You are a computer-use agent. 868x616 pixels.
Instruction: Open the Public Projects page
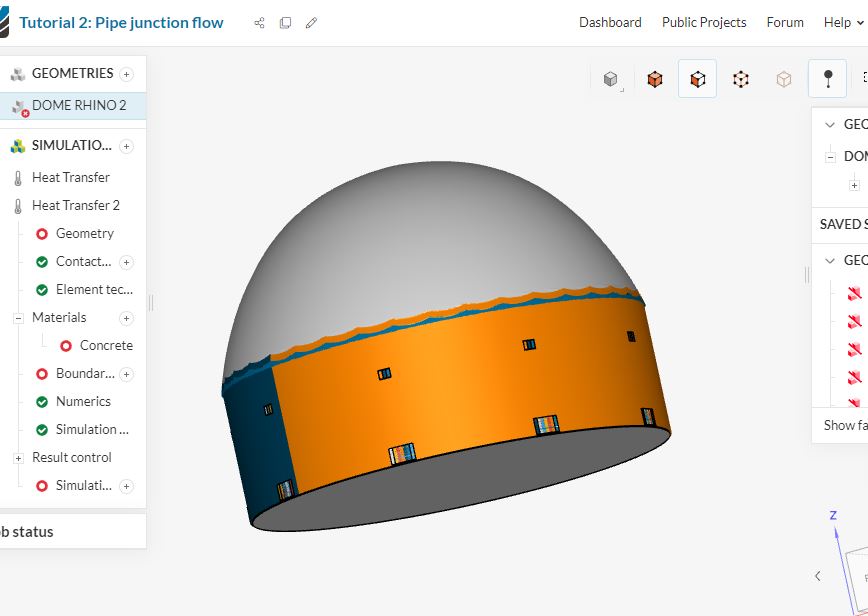click(x=704, y=22)
